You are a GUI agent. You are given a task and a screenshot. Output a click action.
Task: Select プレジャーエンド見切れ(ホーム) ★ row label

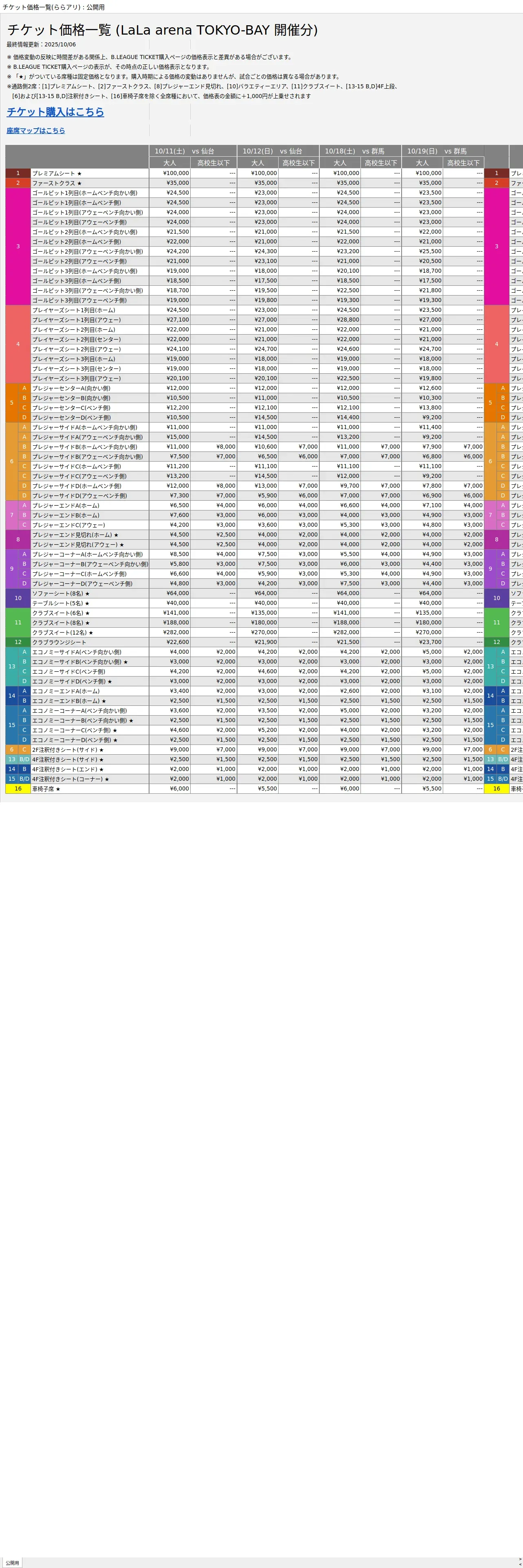(90, 535)
